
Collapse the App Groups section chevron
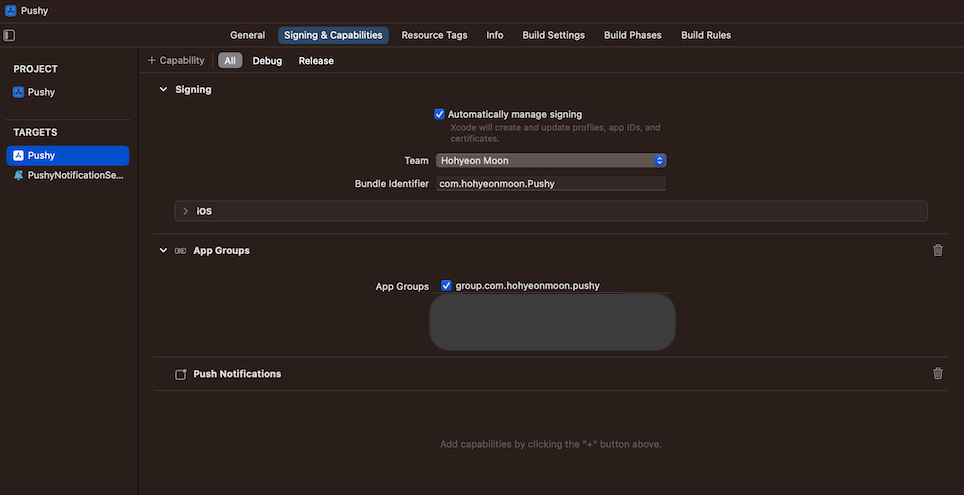point(163,250)
